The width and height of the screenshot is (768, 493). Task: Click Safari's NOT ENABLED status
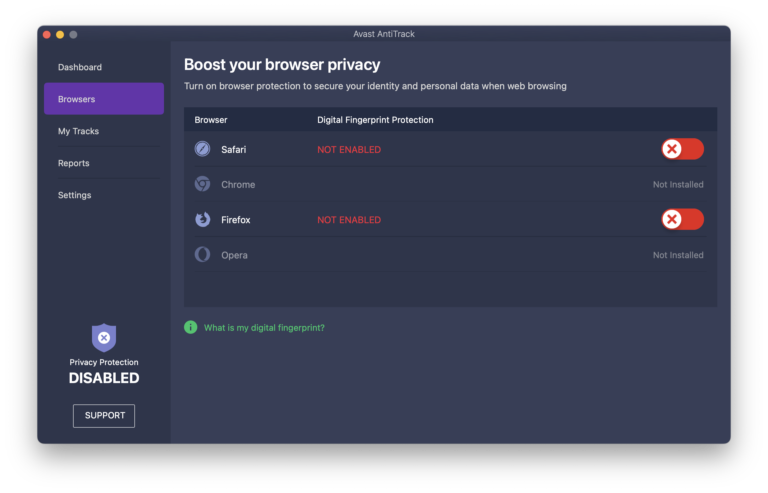pos(349,149)
